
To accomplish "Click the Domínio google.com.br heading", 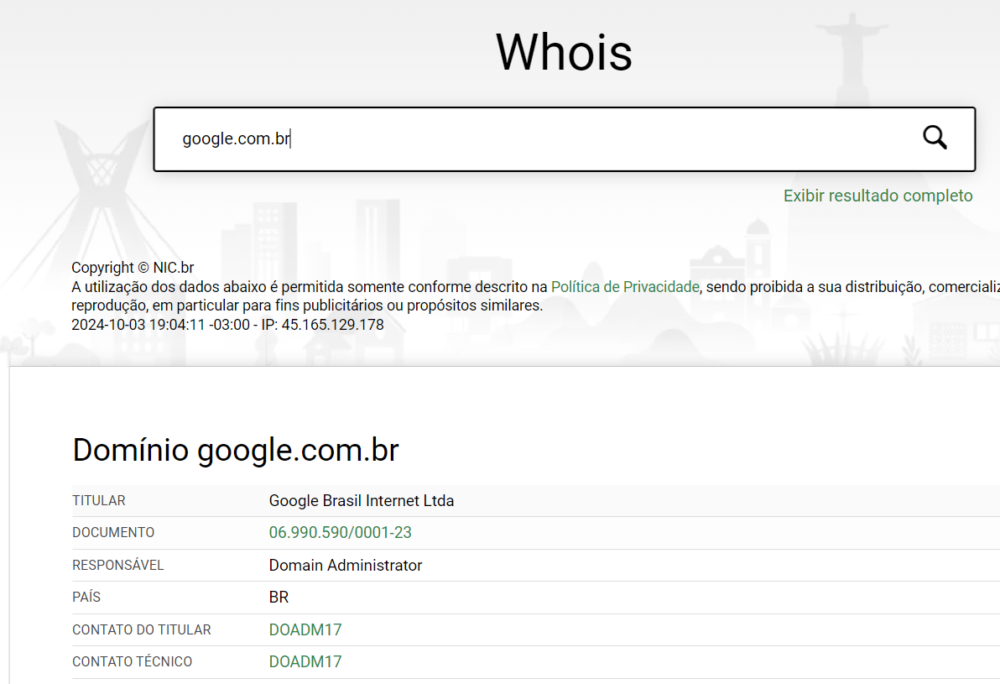I will coord(235,449).
